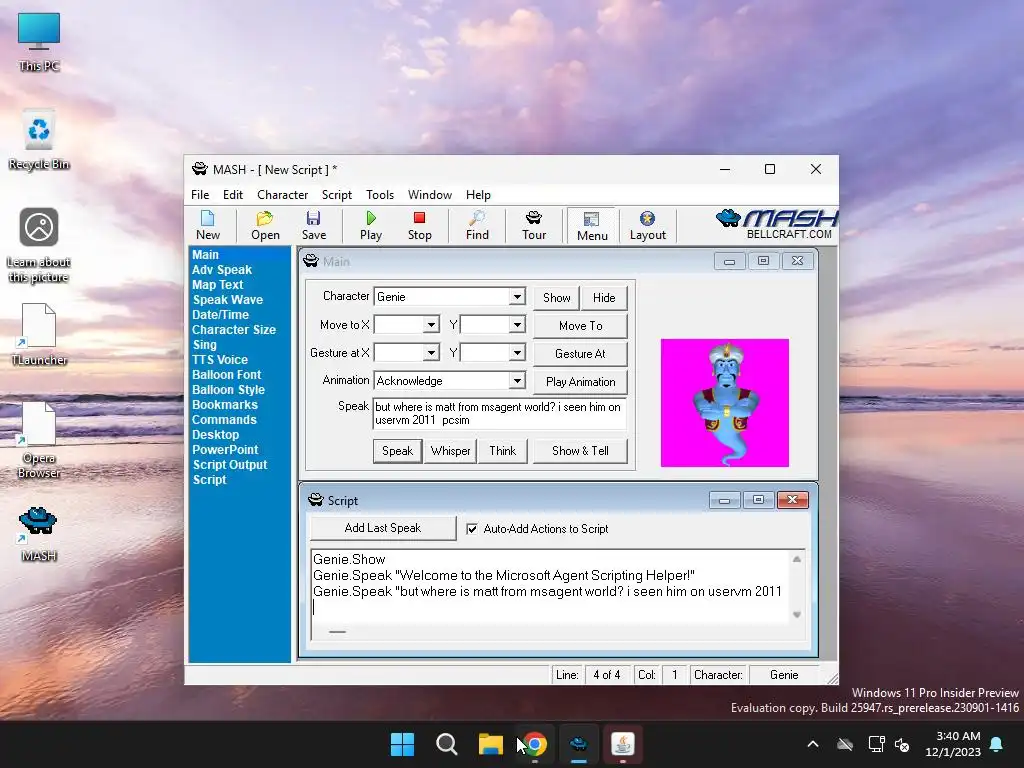
Task: Click the Show character button
Action: [x=556, y=298]
